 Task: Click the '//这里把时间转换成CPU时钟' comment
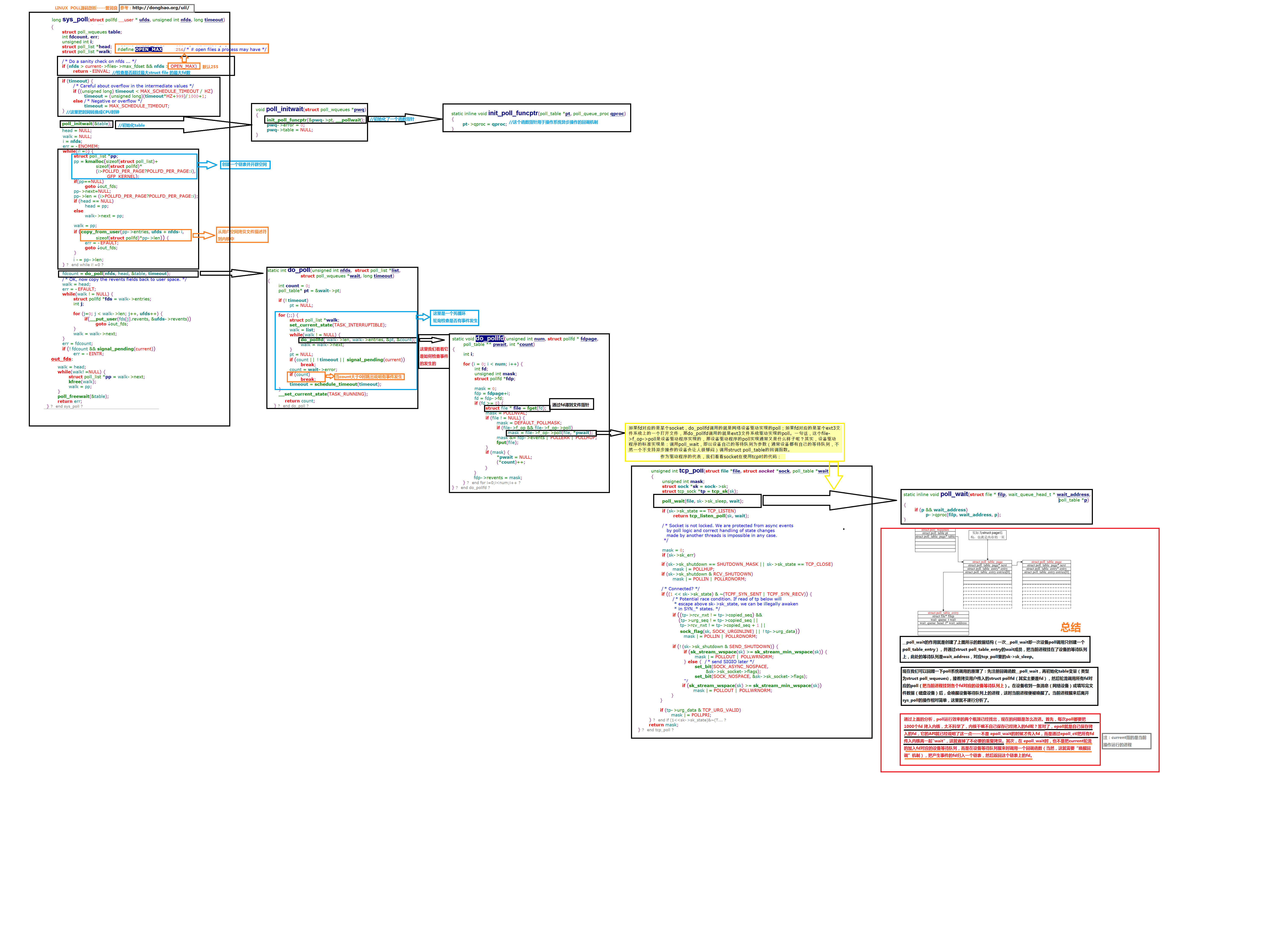(x=93, y=112)
